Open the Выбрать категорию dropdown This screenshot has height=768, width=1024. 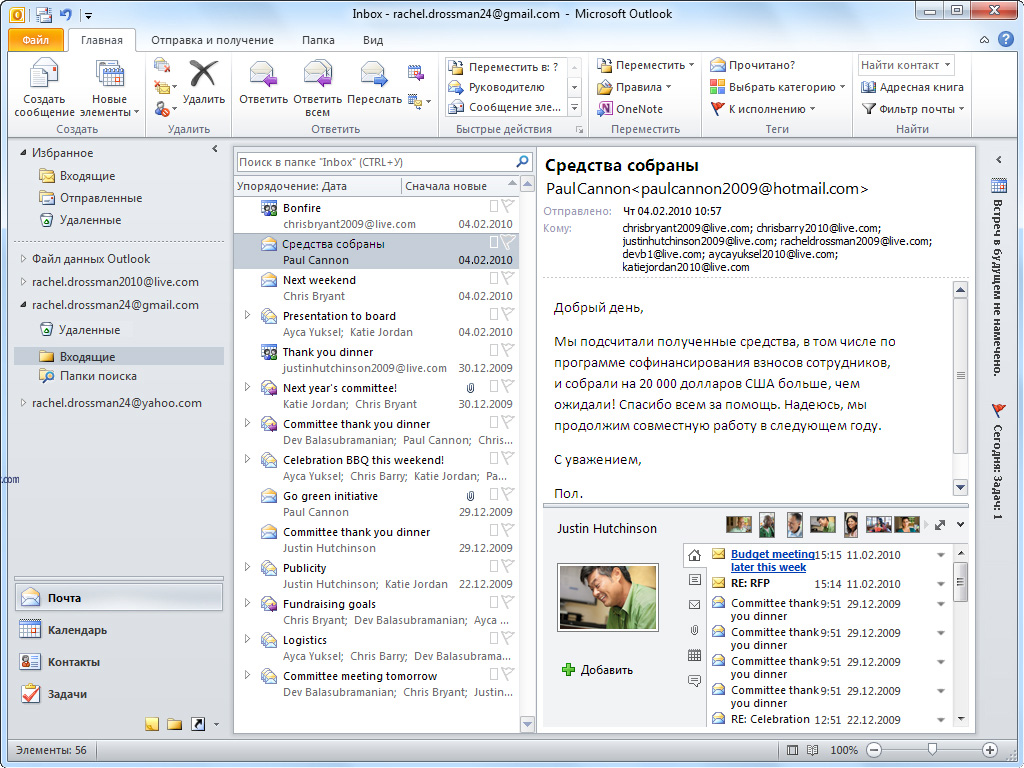777,87
